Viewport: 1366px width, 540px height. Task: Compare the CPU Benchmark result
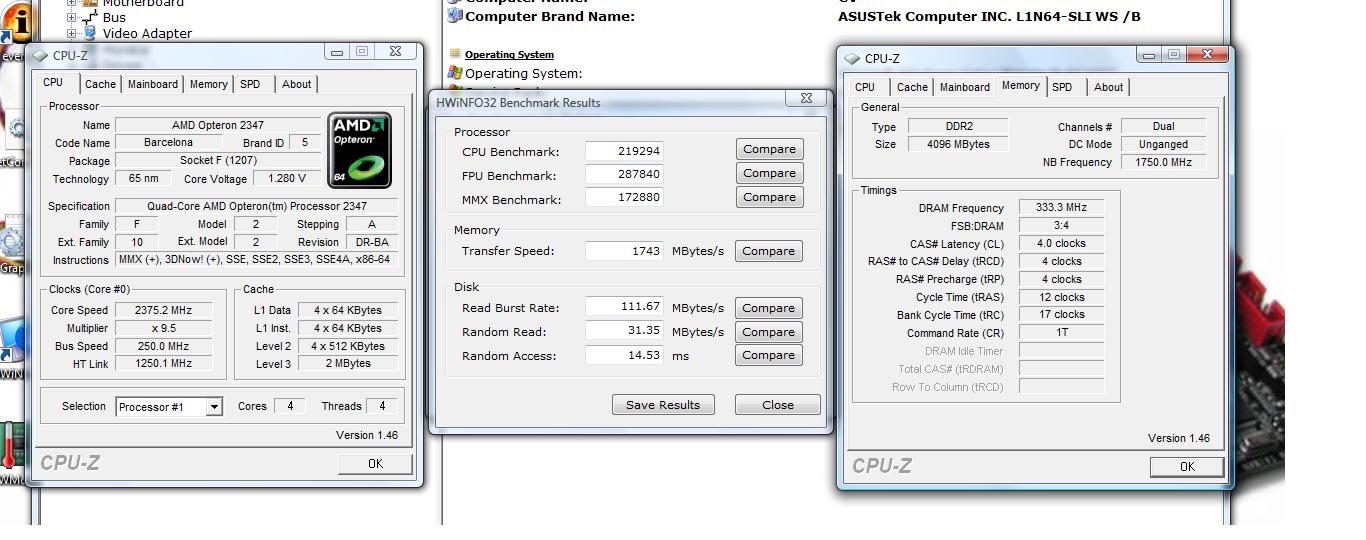tap(769, 149)
